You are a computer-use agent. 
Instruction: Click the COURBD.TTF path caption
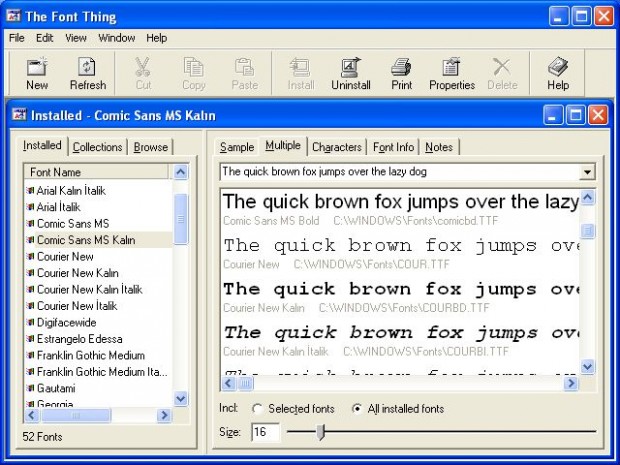(404, 308)
